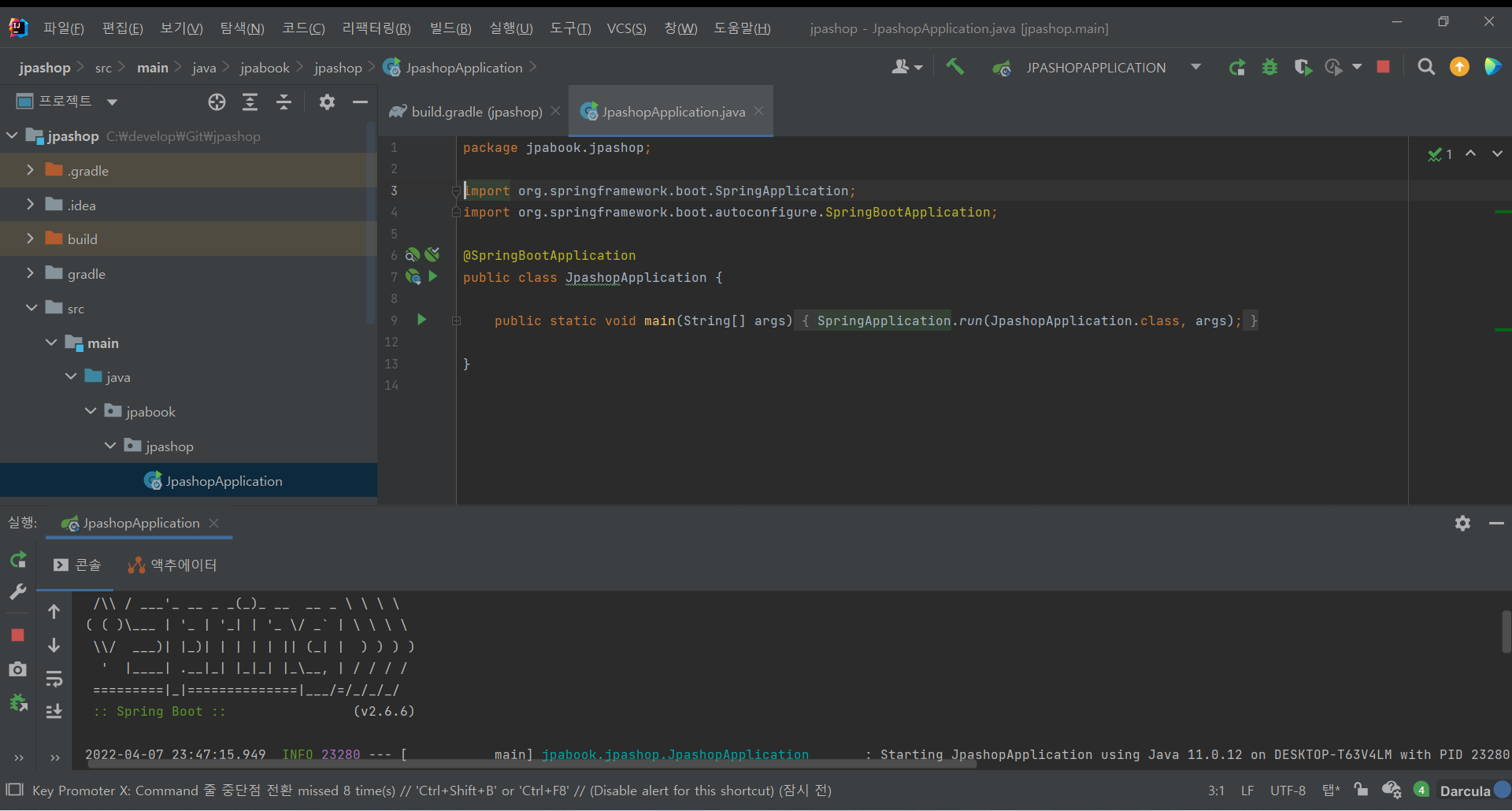Select opened file crosshair icon in project panel

[217, 102]
